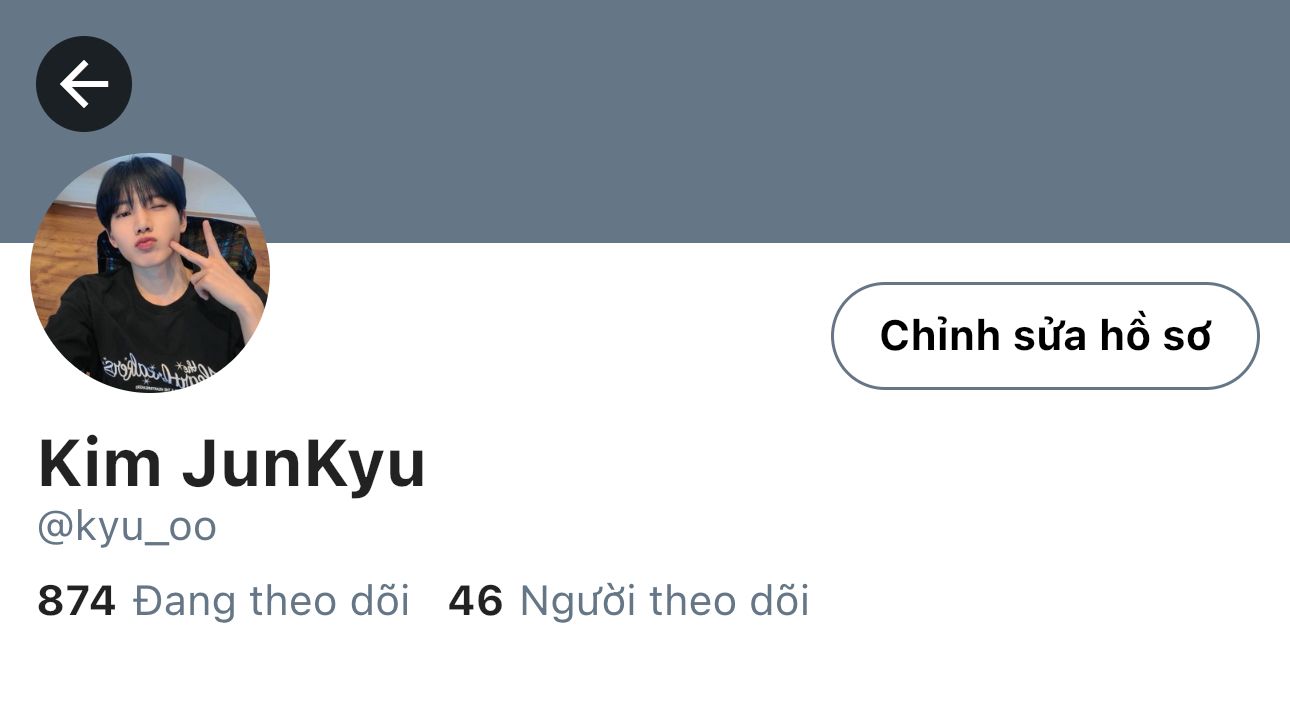This screenshot has height=713, width=1290.
Task: Tap the Người theo dõi label
Action: (x=665, y=601)
